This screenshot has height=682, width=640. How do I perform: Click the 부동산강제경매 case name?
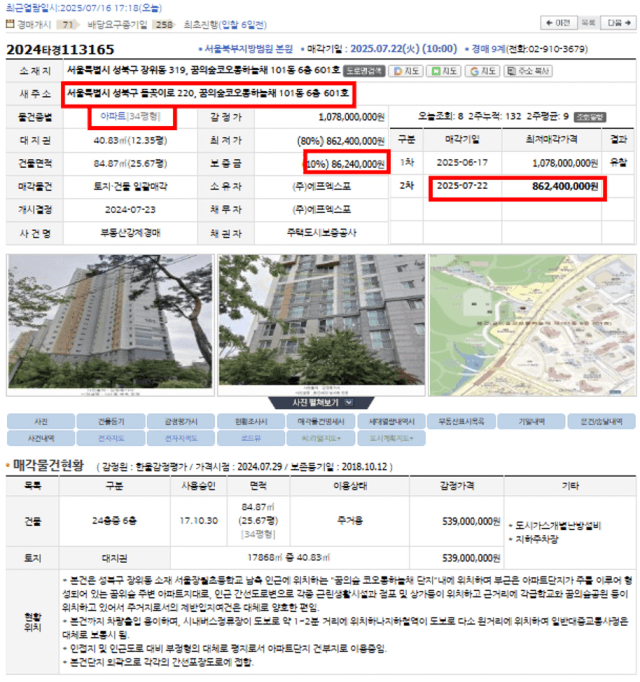[130, 233]
